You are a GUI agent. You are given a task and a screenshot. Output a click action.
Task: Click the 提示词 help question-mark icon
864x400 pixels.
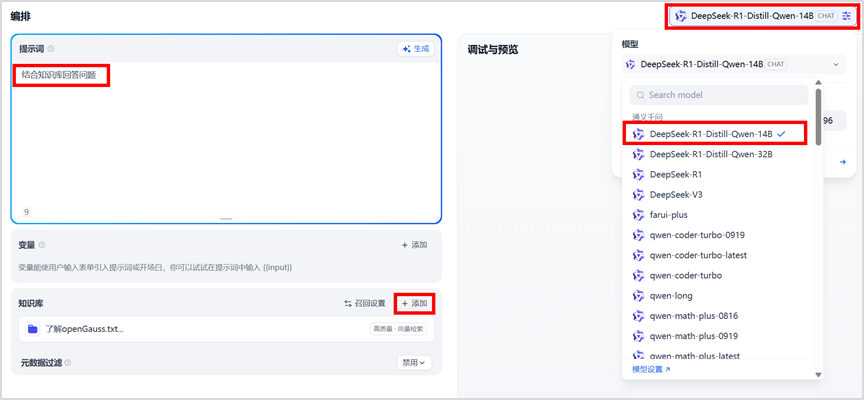point(51,49)
